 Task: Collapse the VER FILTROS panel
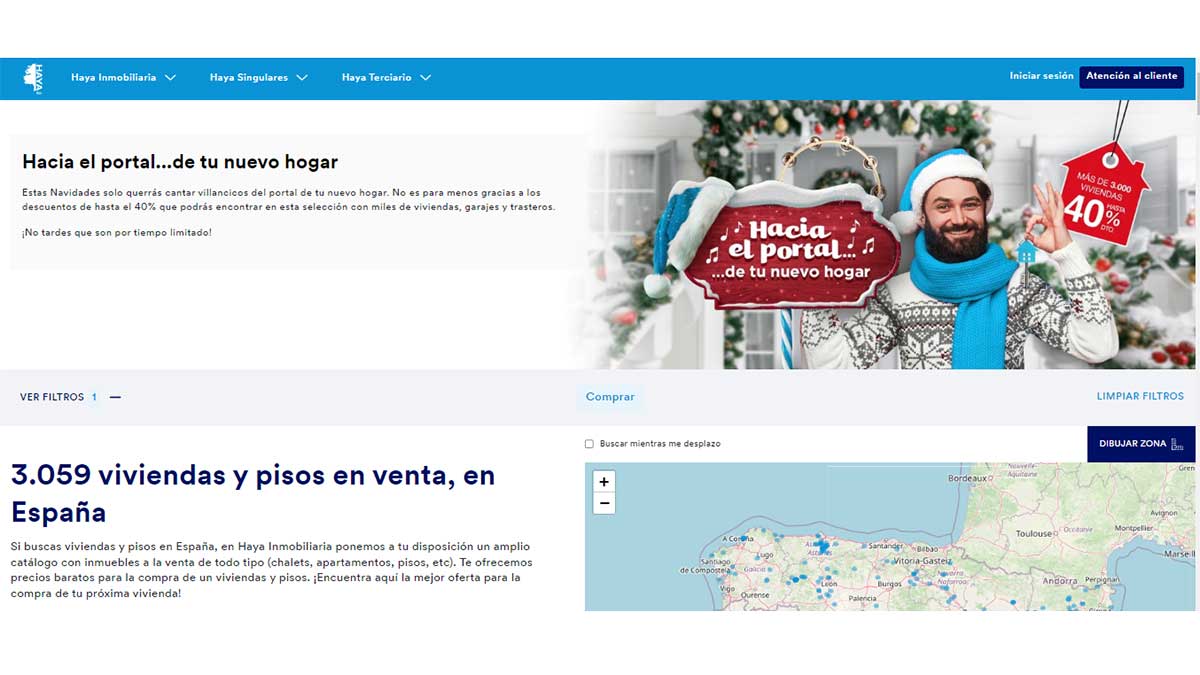(115, 396)
